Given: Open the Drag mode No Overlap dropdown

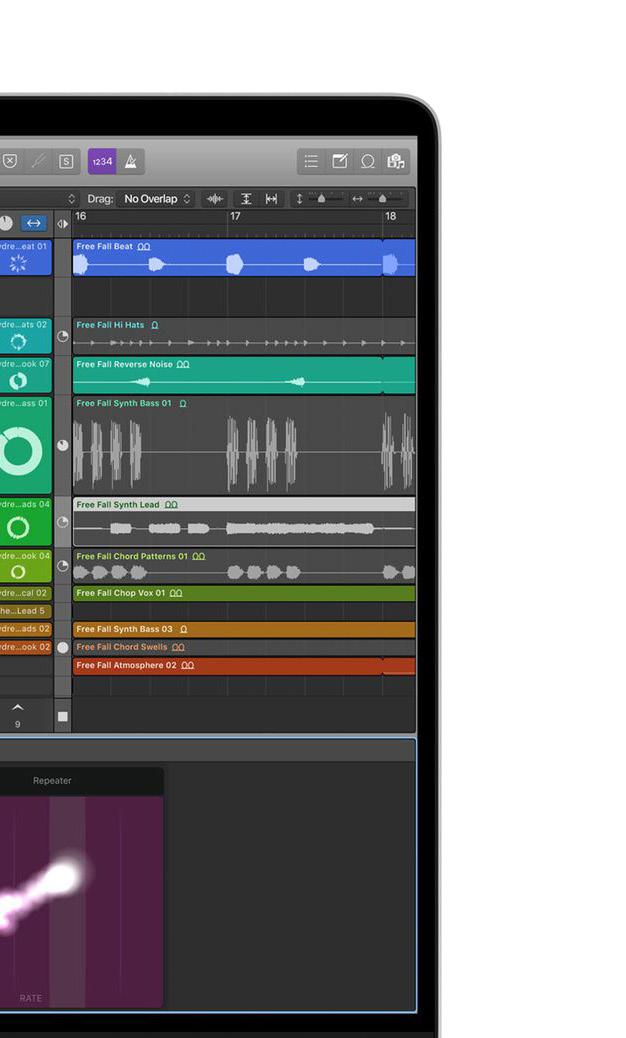Looking at the screenshot, I should (157, 199).
